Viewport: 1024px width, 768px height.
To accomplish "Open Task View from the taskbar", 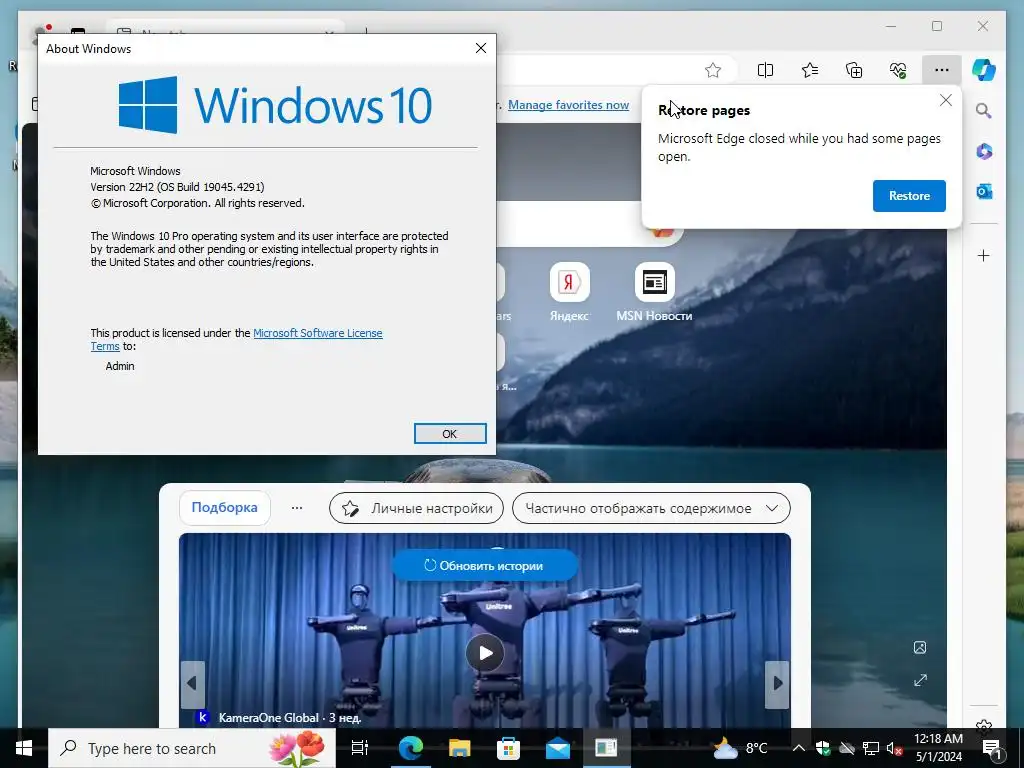I will click(x=360, y=748).
